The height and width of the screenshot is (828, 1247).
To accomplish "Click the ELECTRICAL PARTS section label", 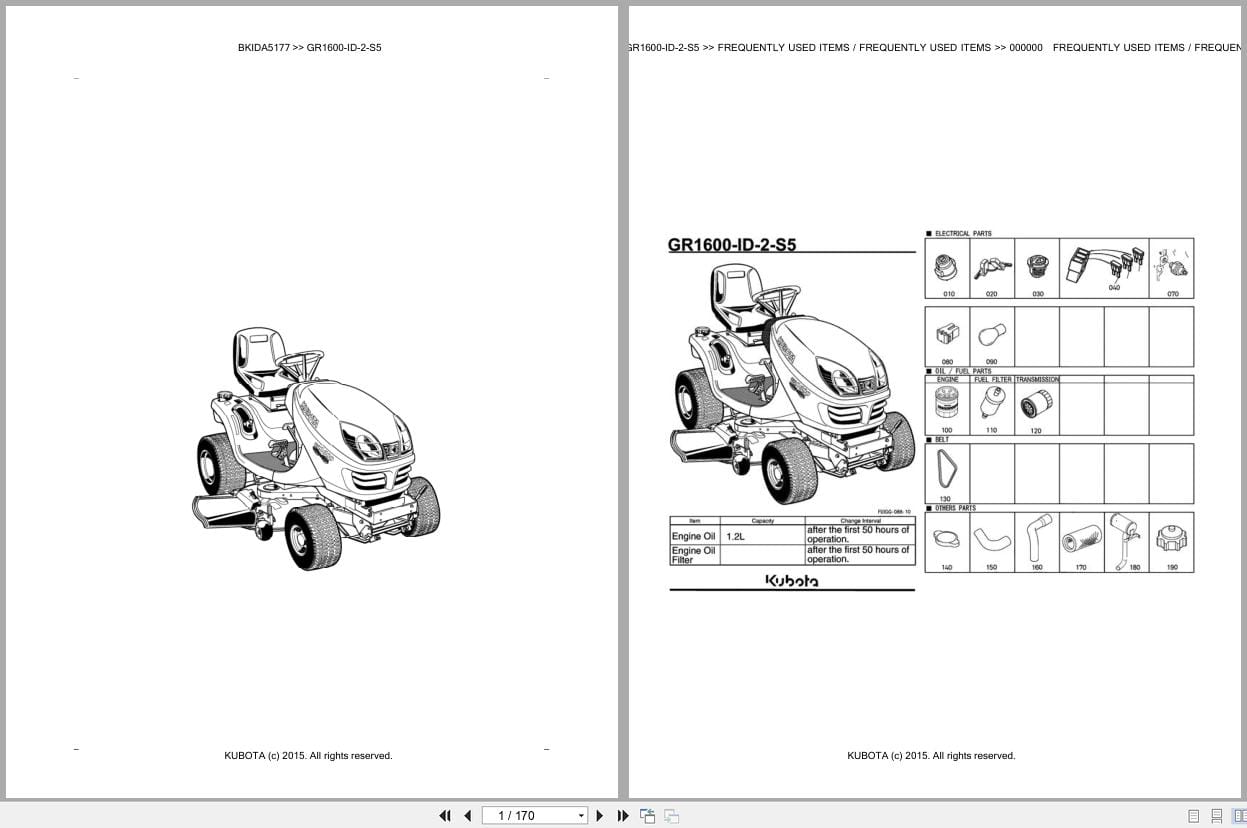I will [963, 233].
